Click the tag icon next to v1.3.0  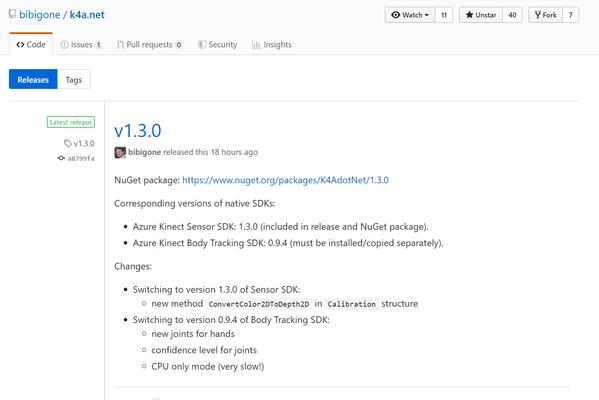click(x=68, y=143)
